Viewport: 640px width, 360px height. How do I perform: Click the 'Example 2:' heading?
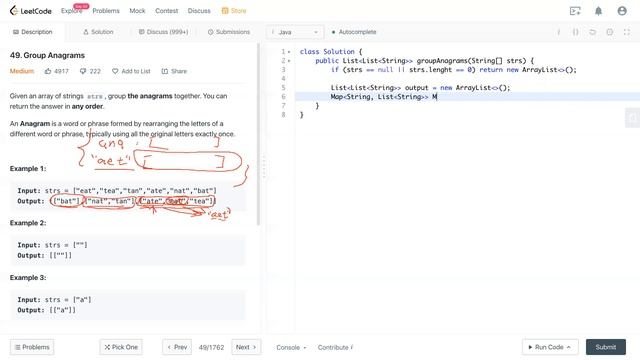tap(28, 223)
